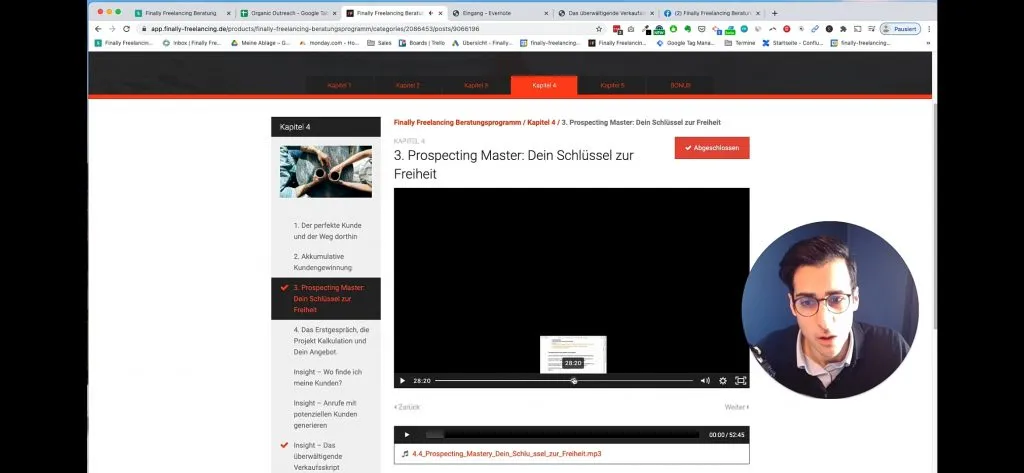This screenshot has height=473, width=1024.
Task: Enter fullscreen video mode
Action: click(x=741, y=381)
